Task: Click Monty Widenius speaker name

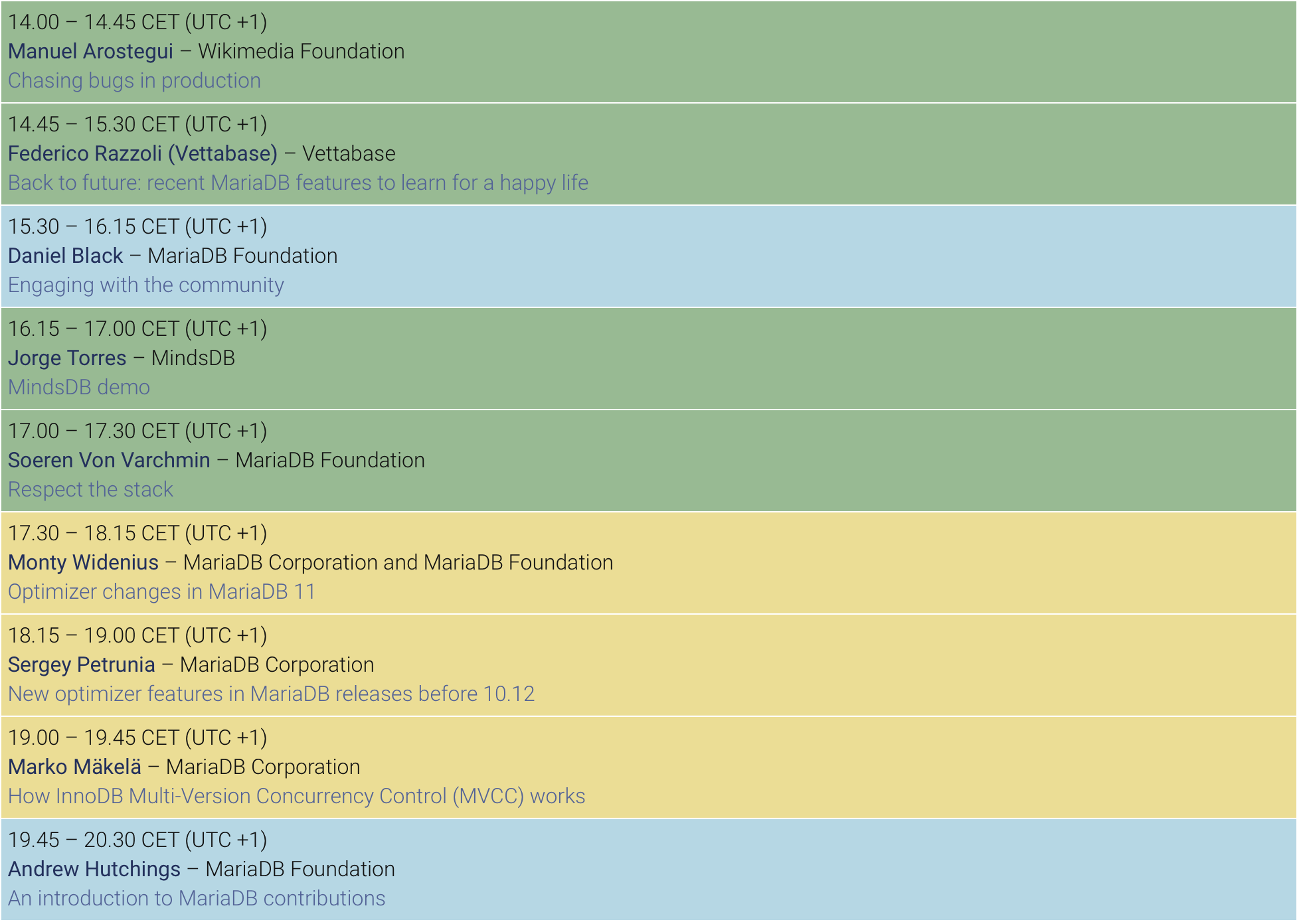Action: [x=83, y=563]
